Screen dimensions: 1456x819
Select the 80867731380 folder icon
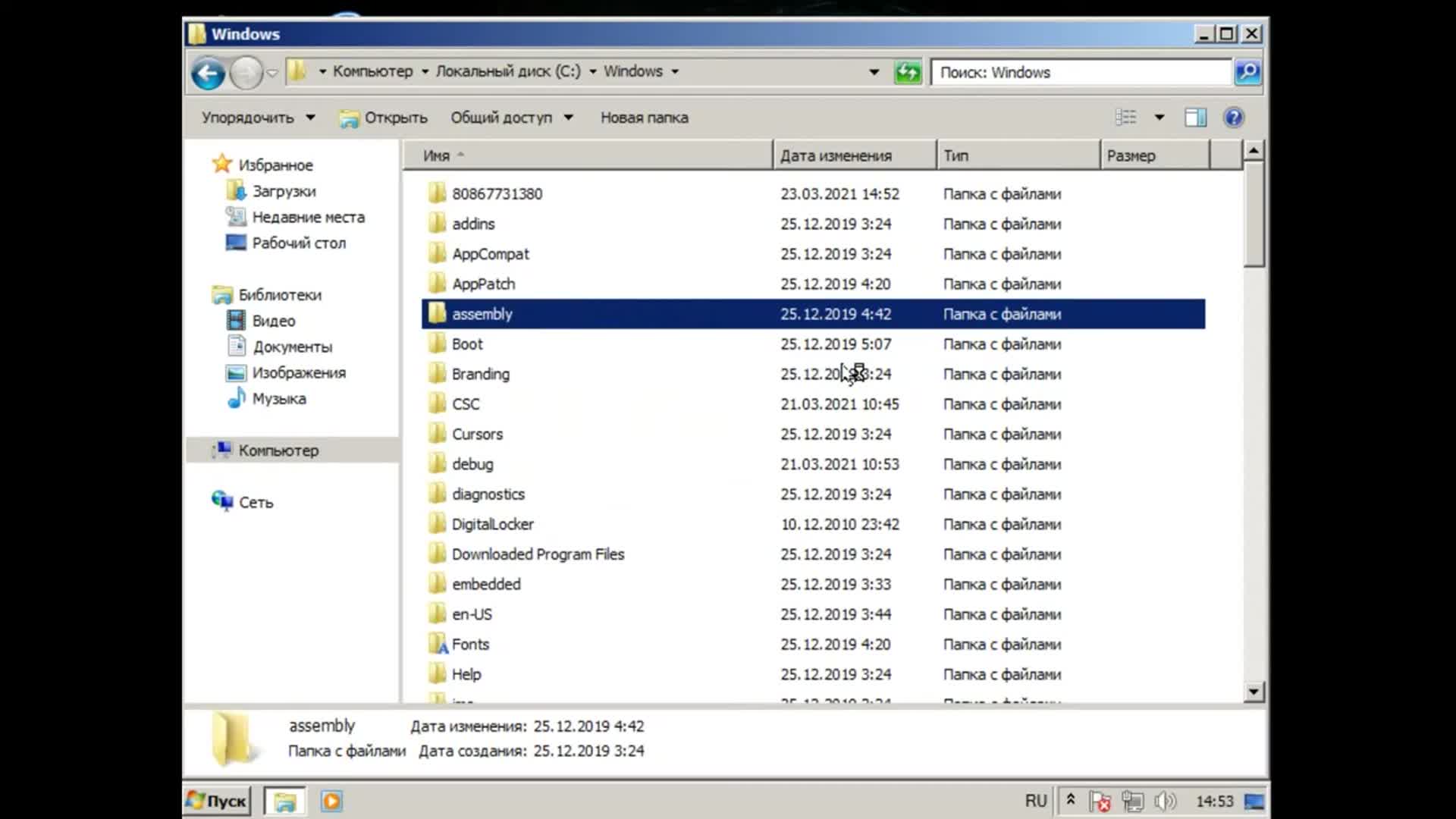pos(437,193)
